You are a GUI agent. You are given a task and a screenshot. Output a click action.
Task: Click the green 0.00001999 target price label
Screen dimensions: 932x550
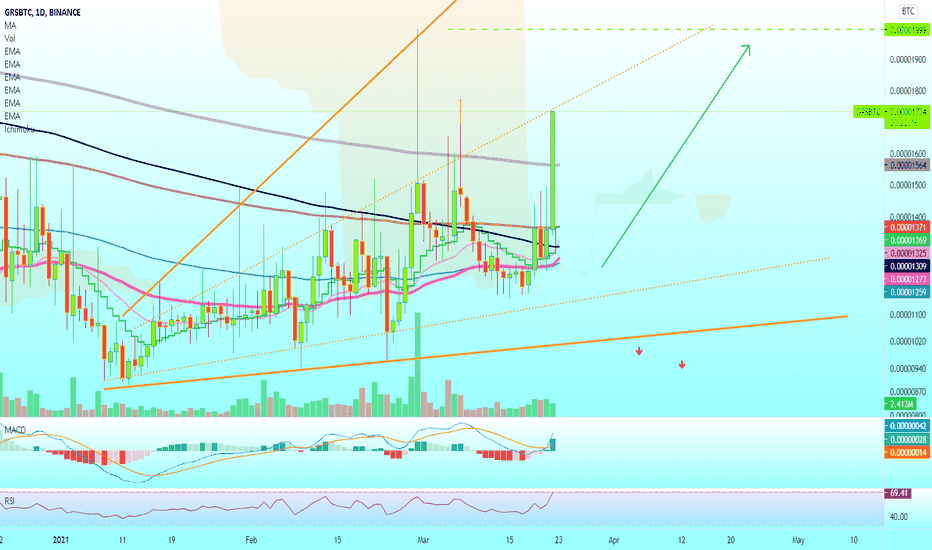906,30
